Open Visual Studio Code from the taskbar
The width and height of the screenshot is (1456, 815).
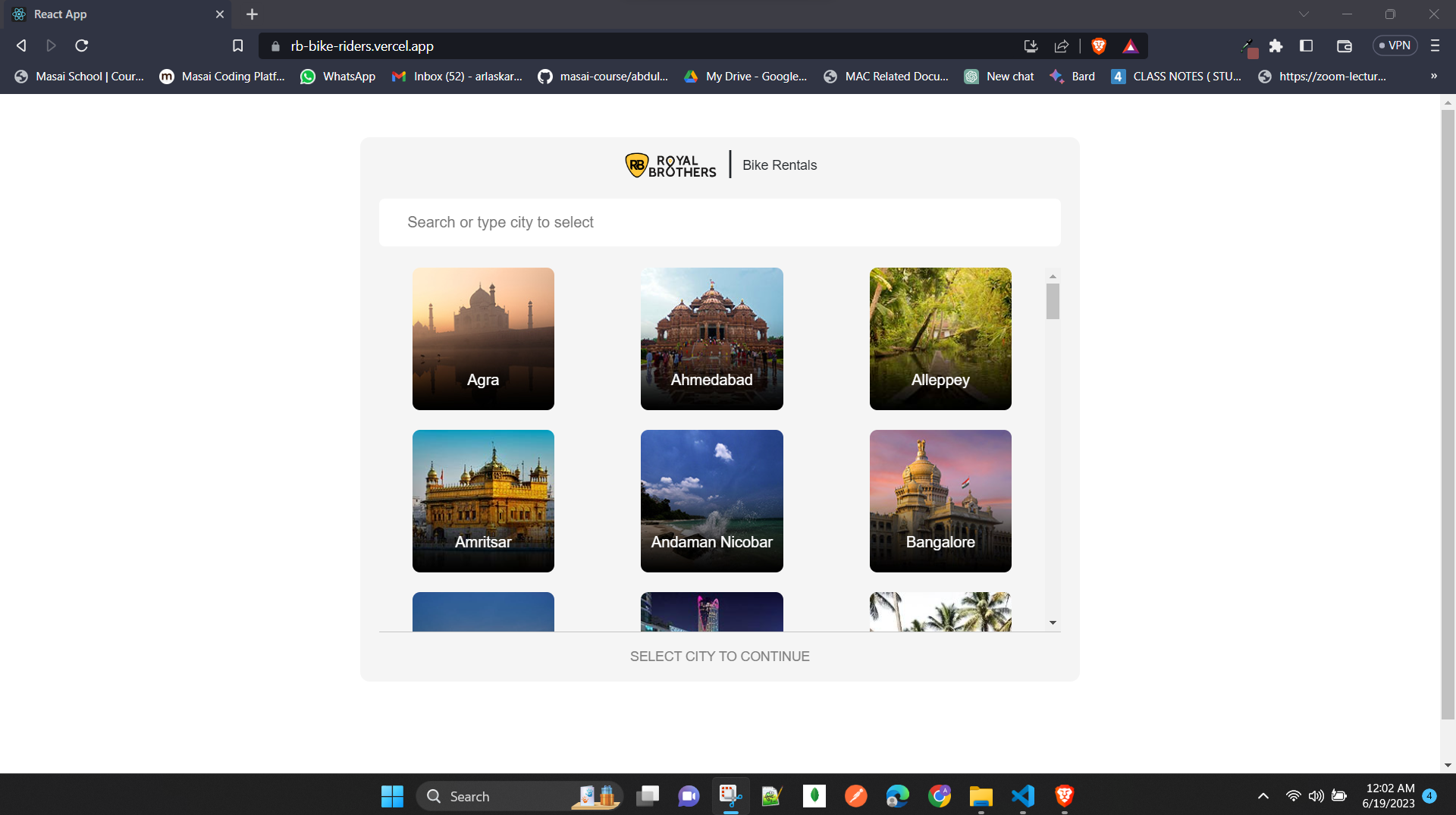point(1022,796)
